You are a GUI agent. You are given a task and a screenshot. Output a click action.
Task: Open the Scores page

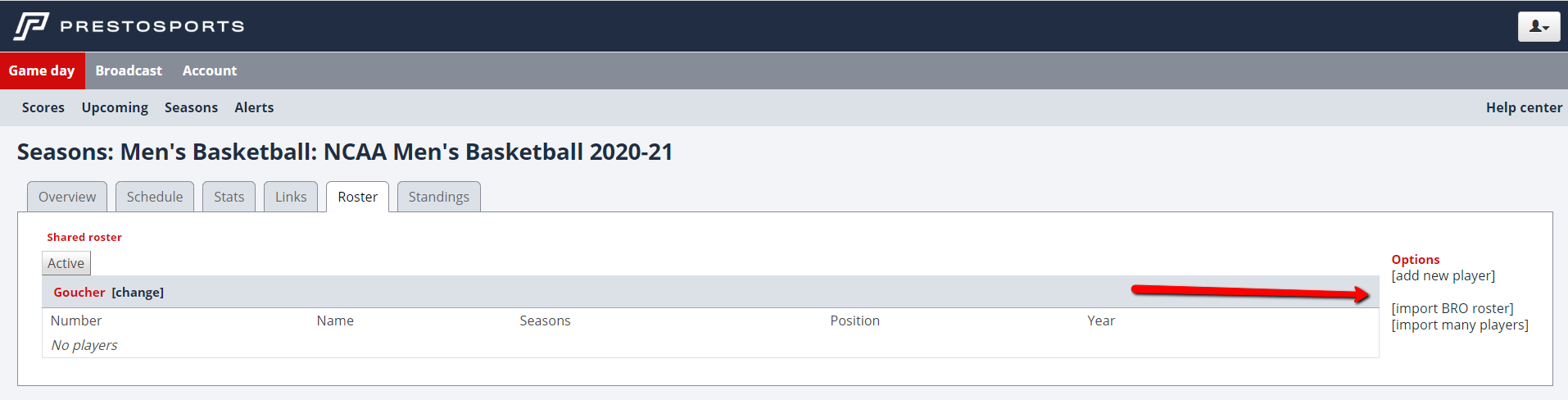43,107
